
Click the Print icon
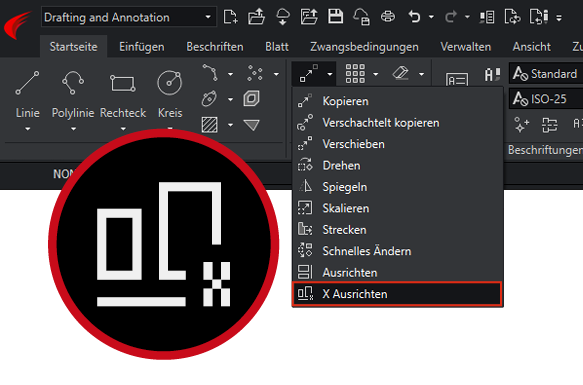(388, 17)
